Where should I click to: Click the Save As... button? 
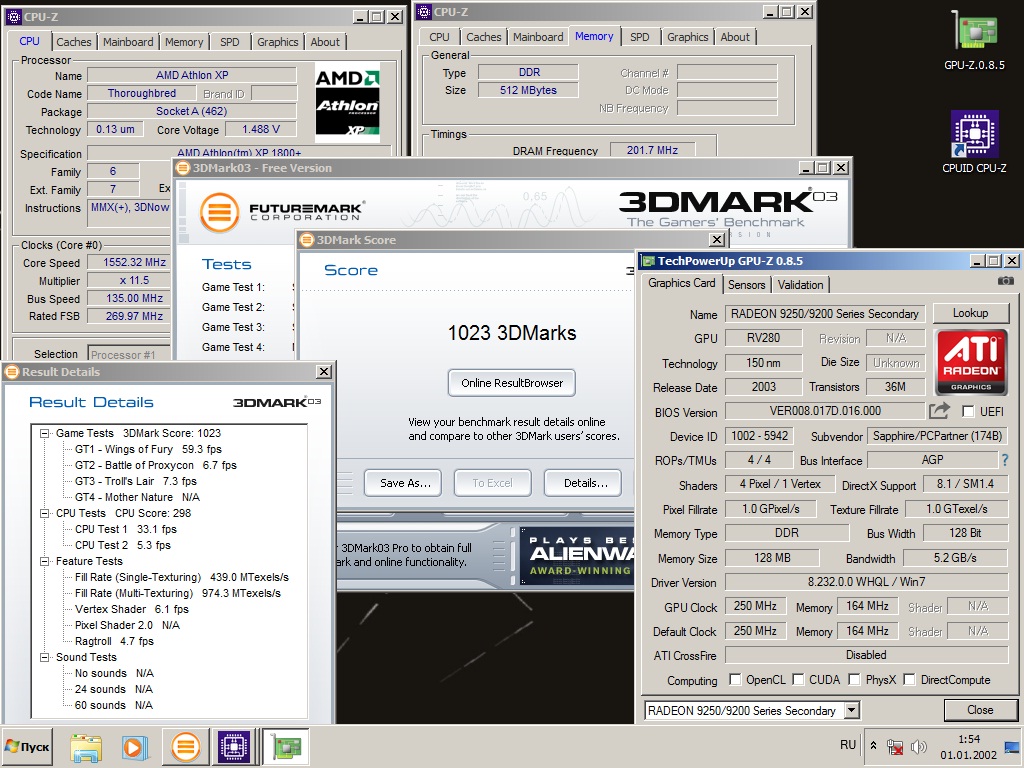click(405, 483)
